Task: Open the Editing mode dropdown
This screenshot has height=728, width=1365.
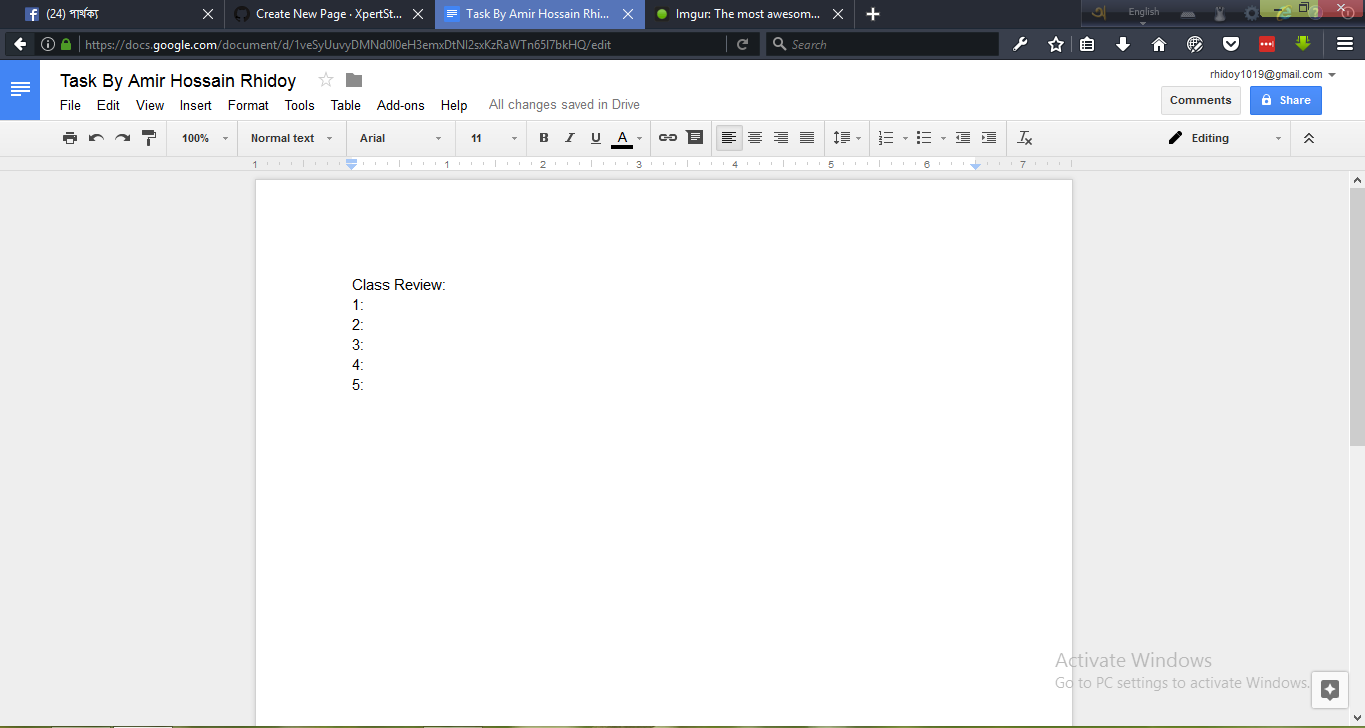Action: pyautogui.click(x=1225, y=138)
